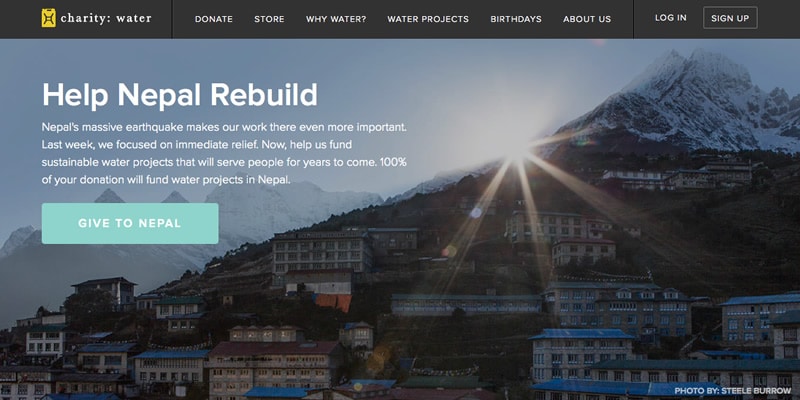Visit the About Us page
This screenshot has height=400, width=800.
587,19
